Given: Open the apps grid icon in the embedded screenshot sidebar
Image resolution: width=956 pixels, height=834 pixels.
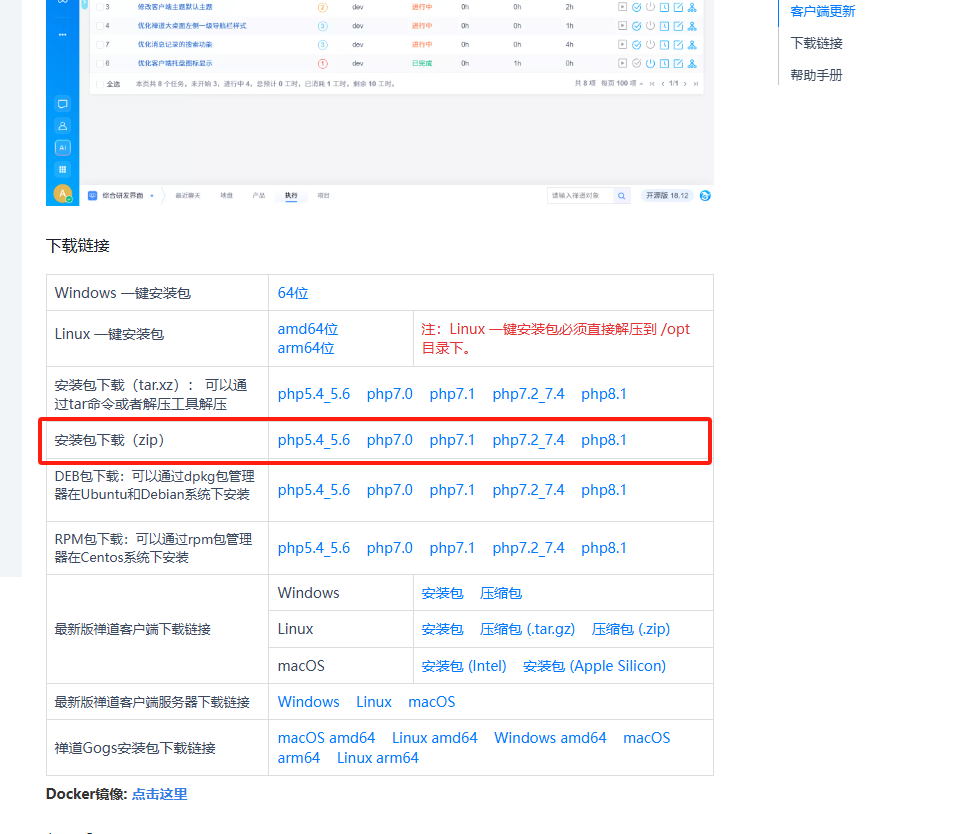Looking at the screenshot, I should coord(63,169).
